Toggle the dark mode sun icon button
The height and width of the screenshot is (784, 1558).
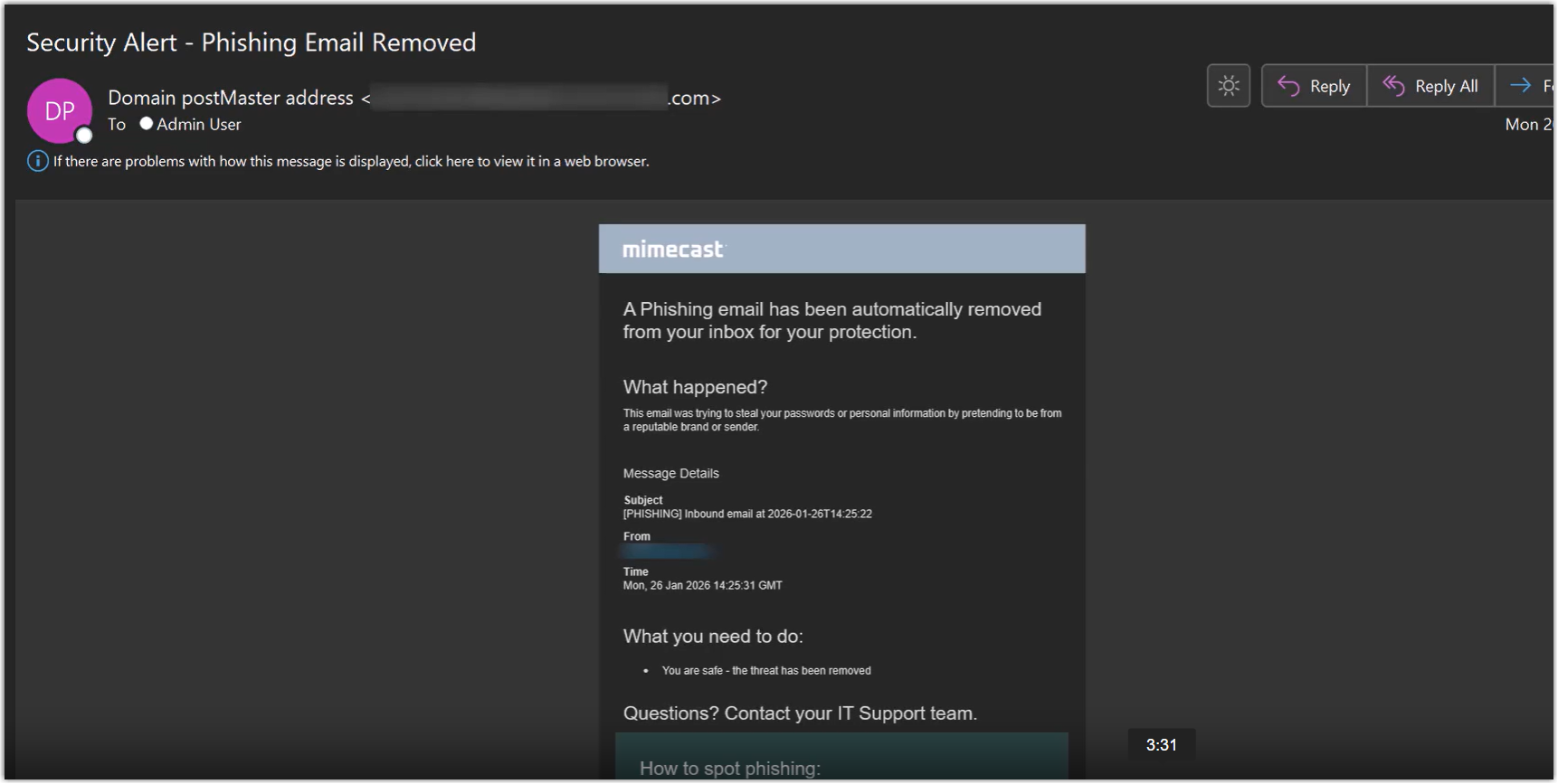pos(1228,86)
